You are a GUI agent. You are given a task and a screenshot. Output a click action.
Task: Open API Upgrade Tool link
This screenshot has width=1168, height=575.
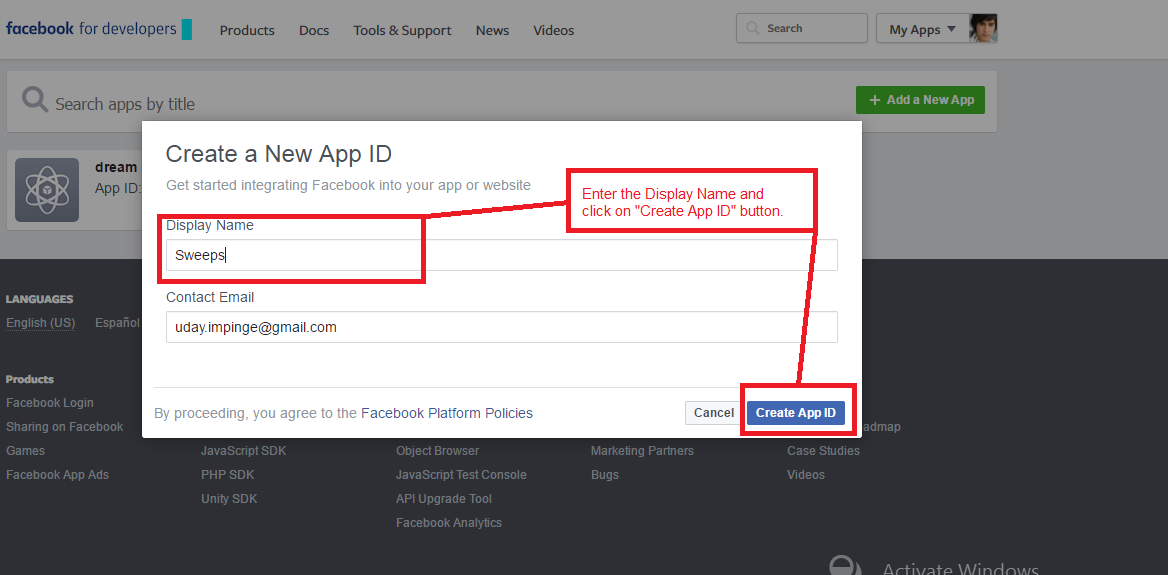pyautogui.click(x=444, y=498)
